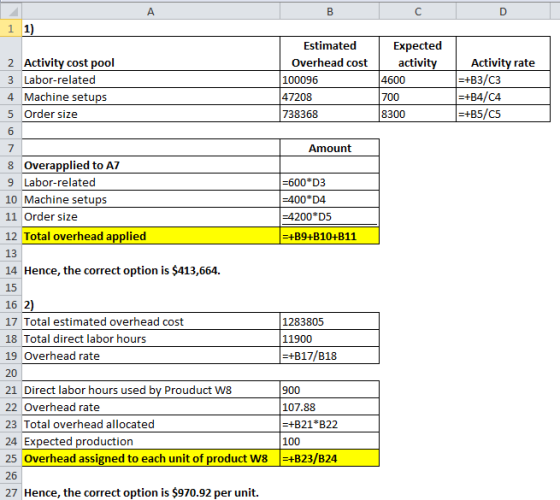Image resolution: width=560 pixels, height=500 pixels.
Task: Click cell with value 107.88
Action: (x=330, y=407)
